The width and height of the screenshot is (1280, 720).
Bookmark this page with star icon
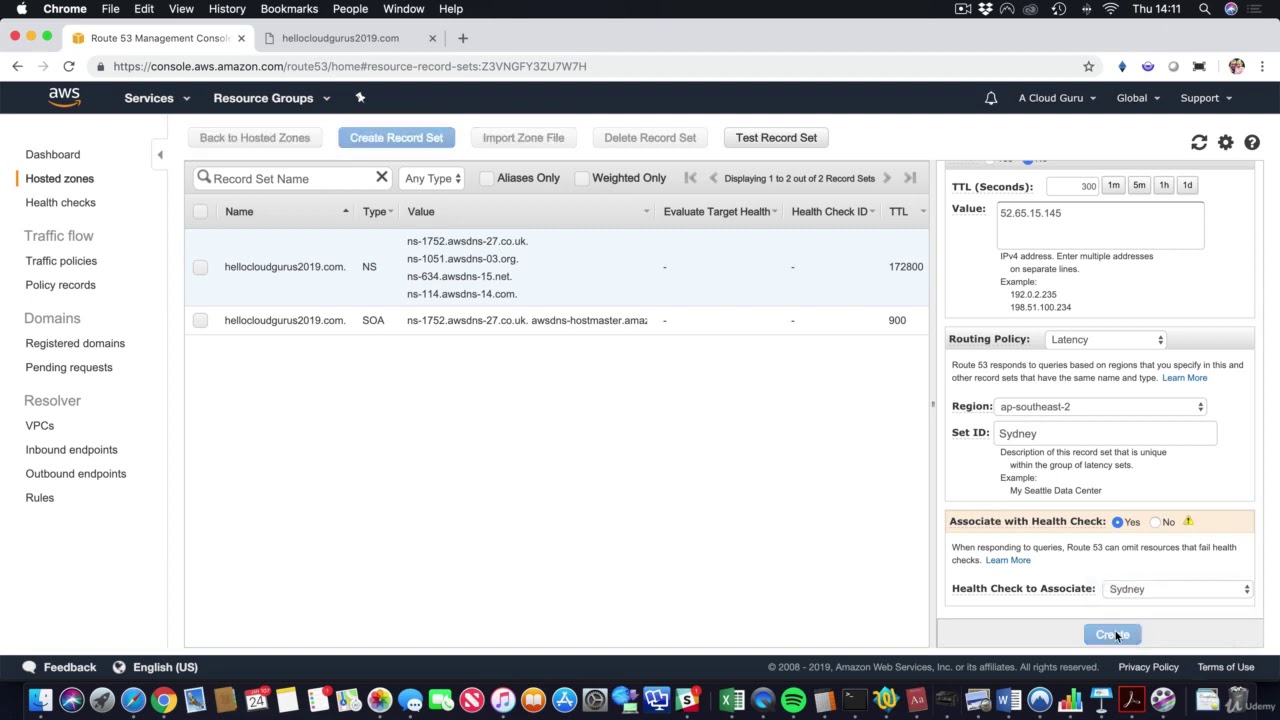point(1088,66)
